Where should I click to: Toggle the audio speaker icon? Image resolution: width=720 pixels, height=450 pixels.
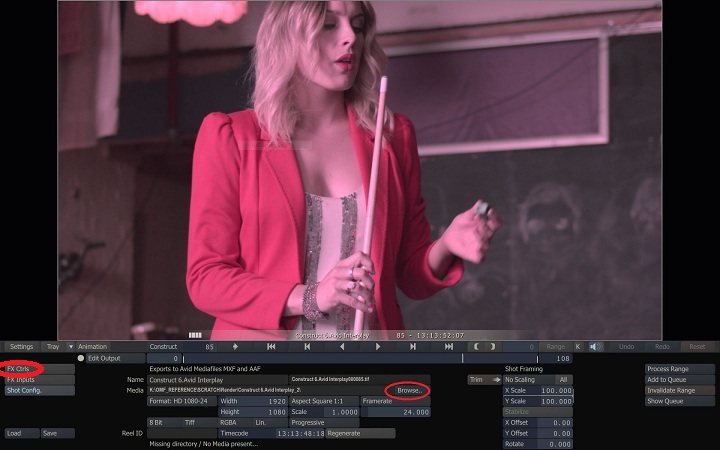tap(596, 347)
